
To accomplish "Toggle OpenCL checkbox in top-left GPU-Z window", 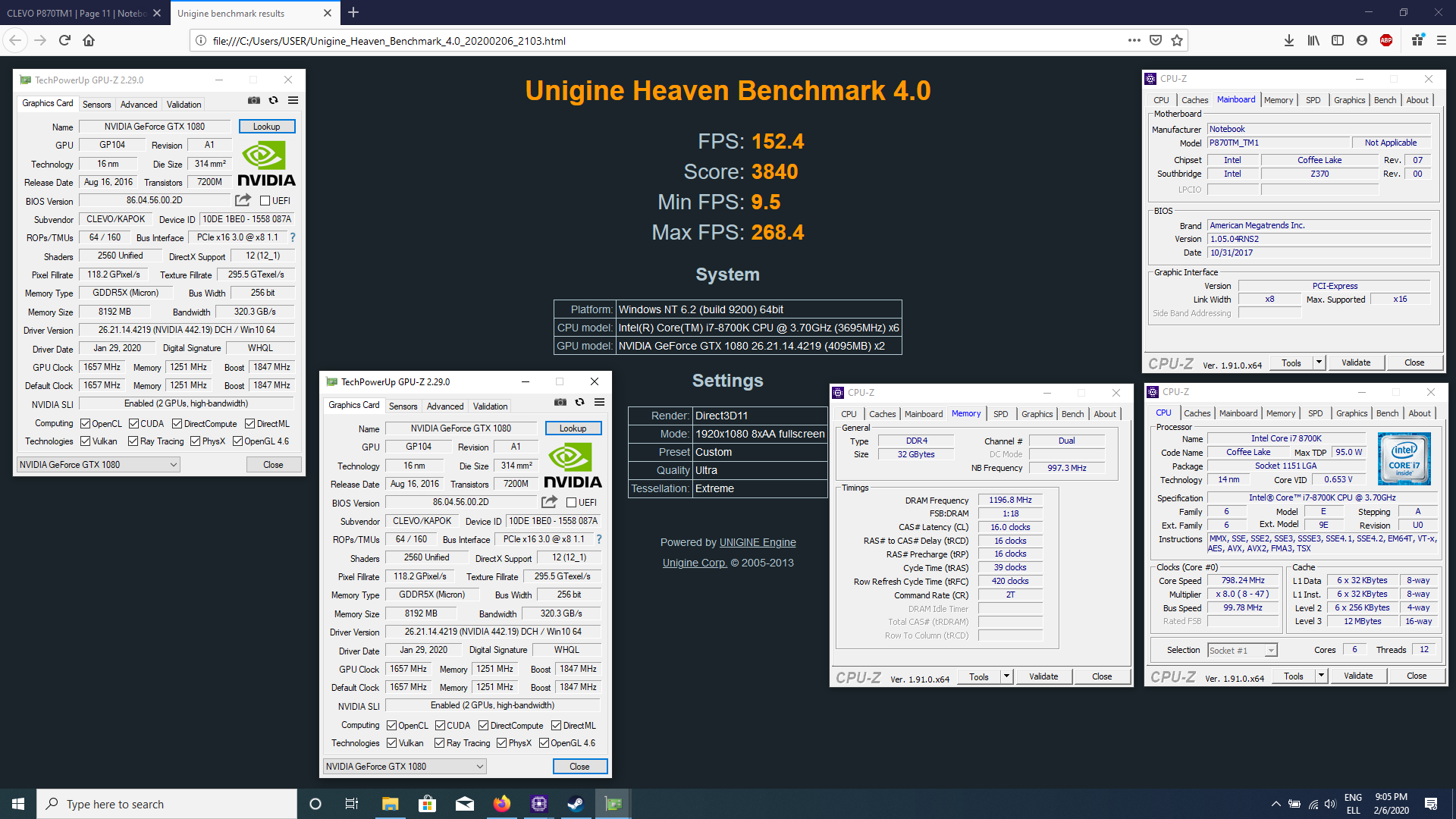I will 86,424.
